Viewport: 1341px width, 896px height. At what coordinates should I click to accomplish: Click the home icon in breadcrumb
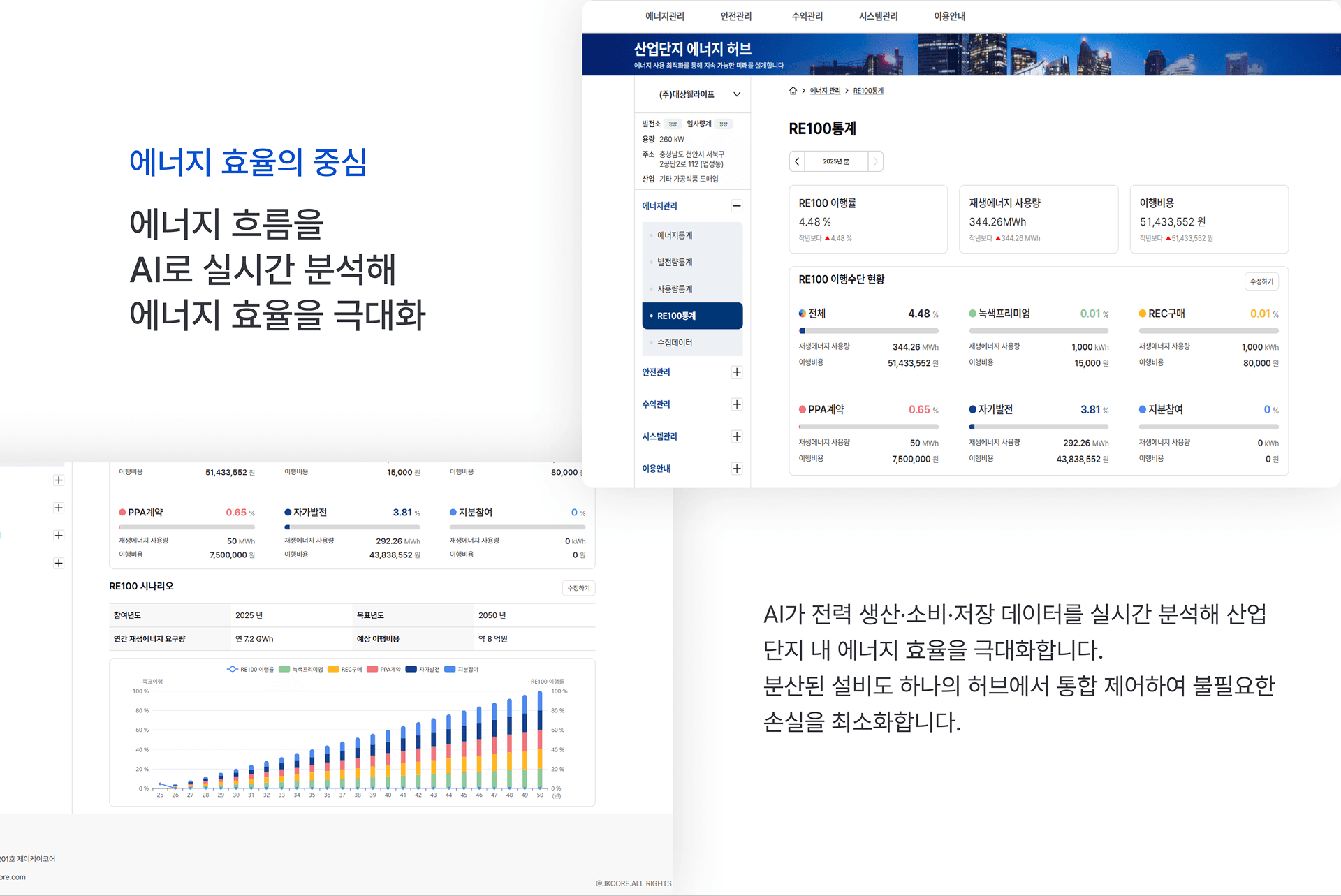coord(793,91)
